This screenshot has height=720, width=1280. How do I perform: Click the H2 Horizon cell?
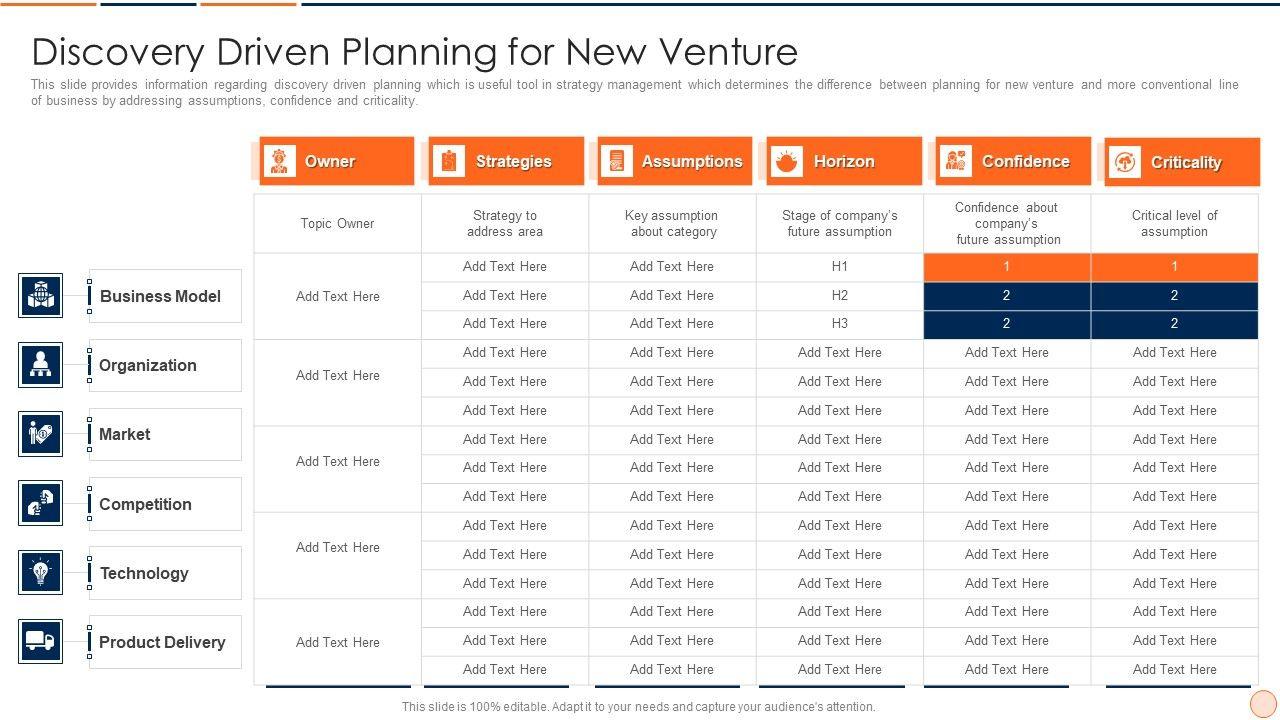(x=839, y=296)
